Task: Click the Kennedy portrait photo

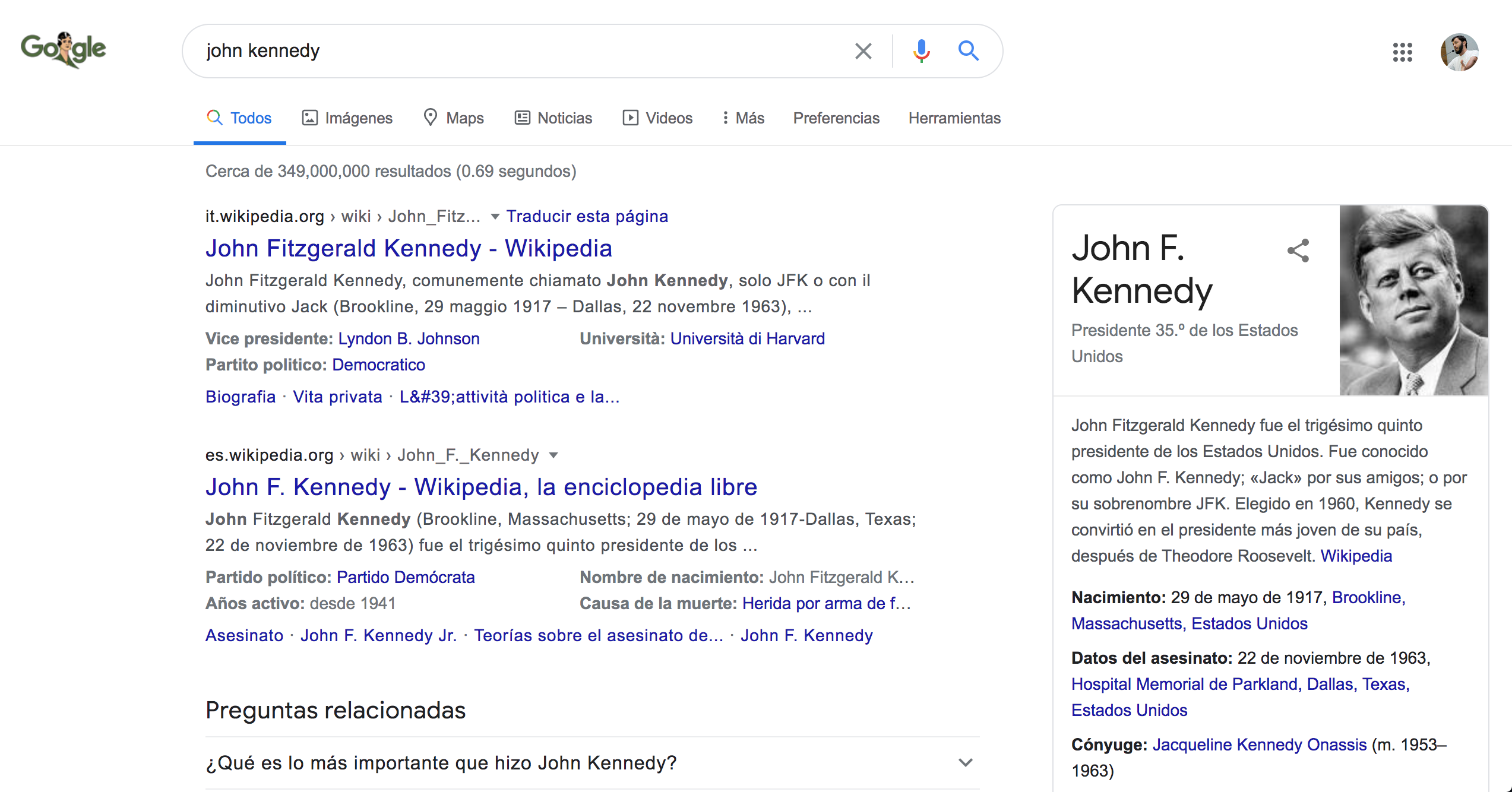Action: [x=1413, y=300]
